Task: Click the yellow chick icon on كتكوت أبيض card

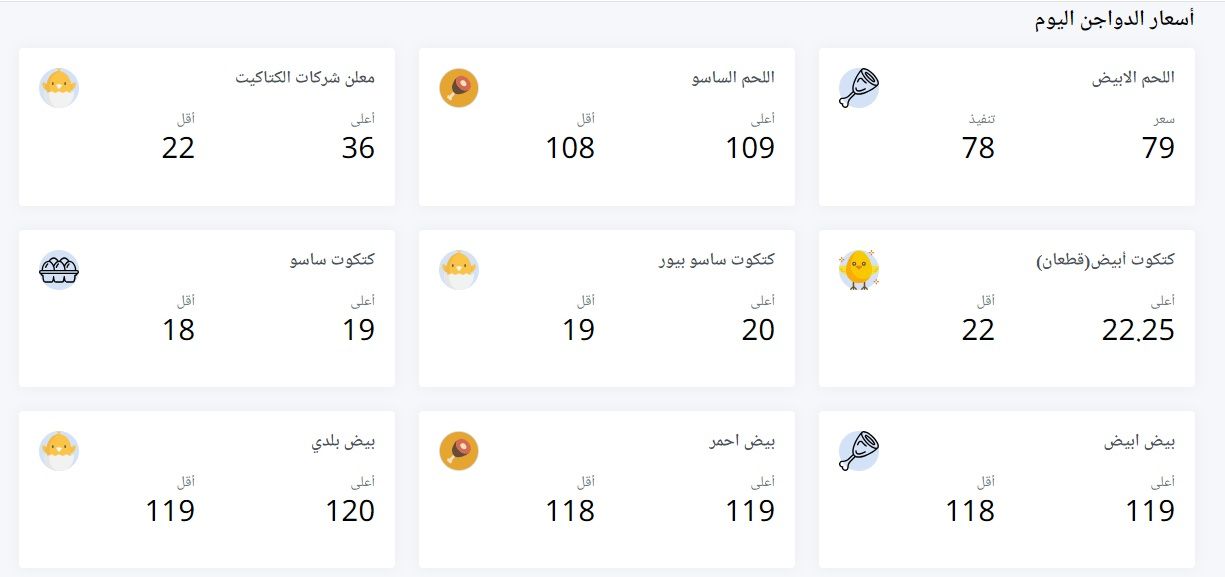Action: [859, 269]
